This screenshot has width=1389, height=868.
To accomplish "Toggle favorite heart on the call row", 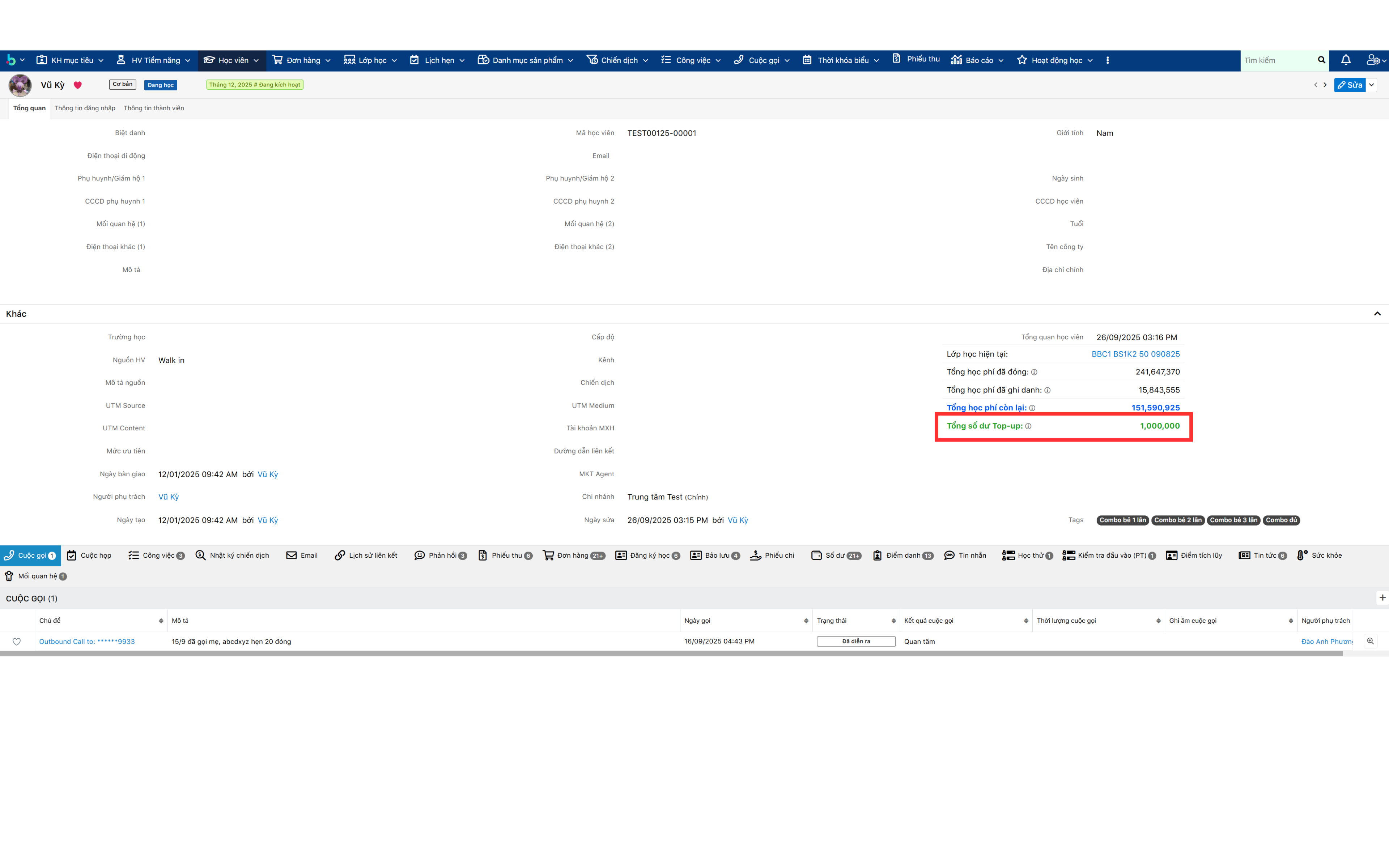I will (x=17, y=641).
